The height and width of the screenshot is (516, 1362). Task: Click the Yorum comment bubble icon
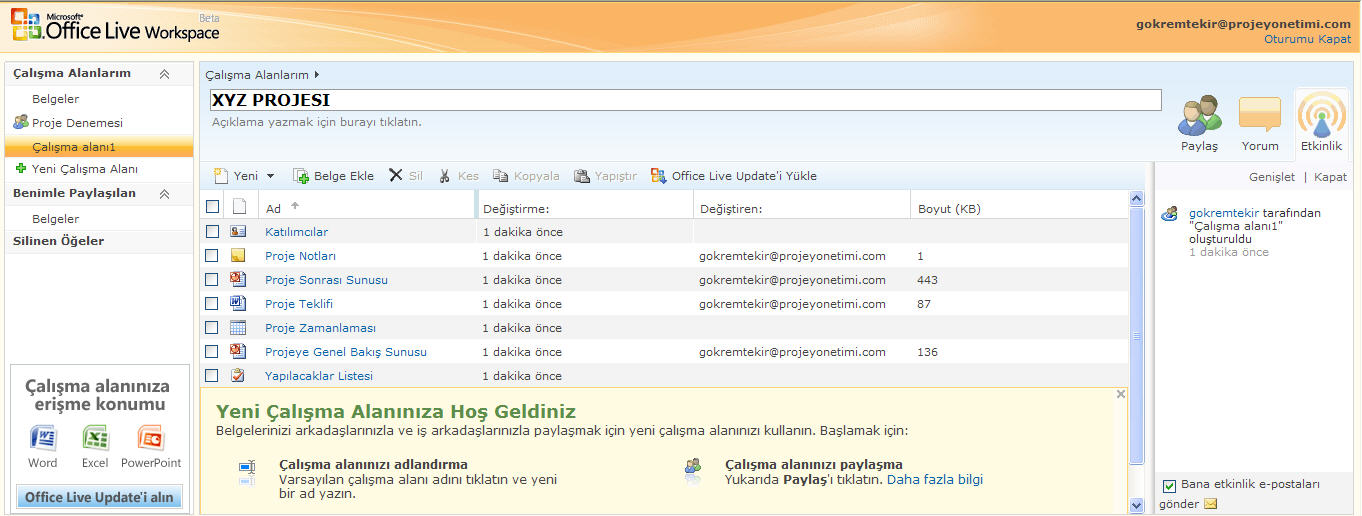click(x=1259, y=116)
